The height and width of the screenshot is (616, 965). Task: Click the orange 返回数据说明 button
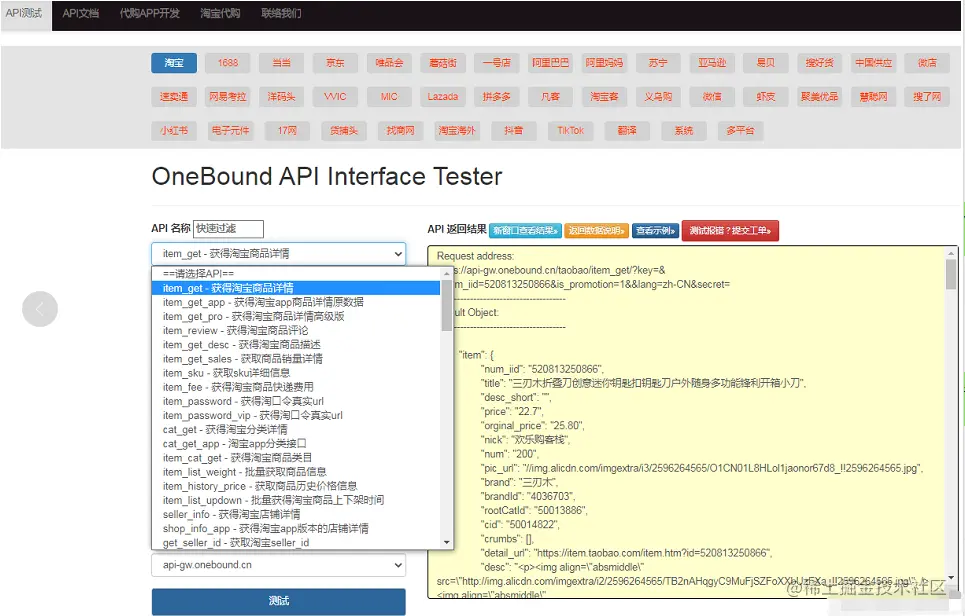[x=596, y=231]
